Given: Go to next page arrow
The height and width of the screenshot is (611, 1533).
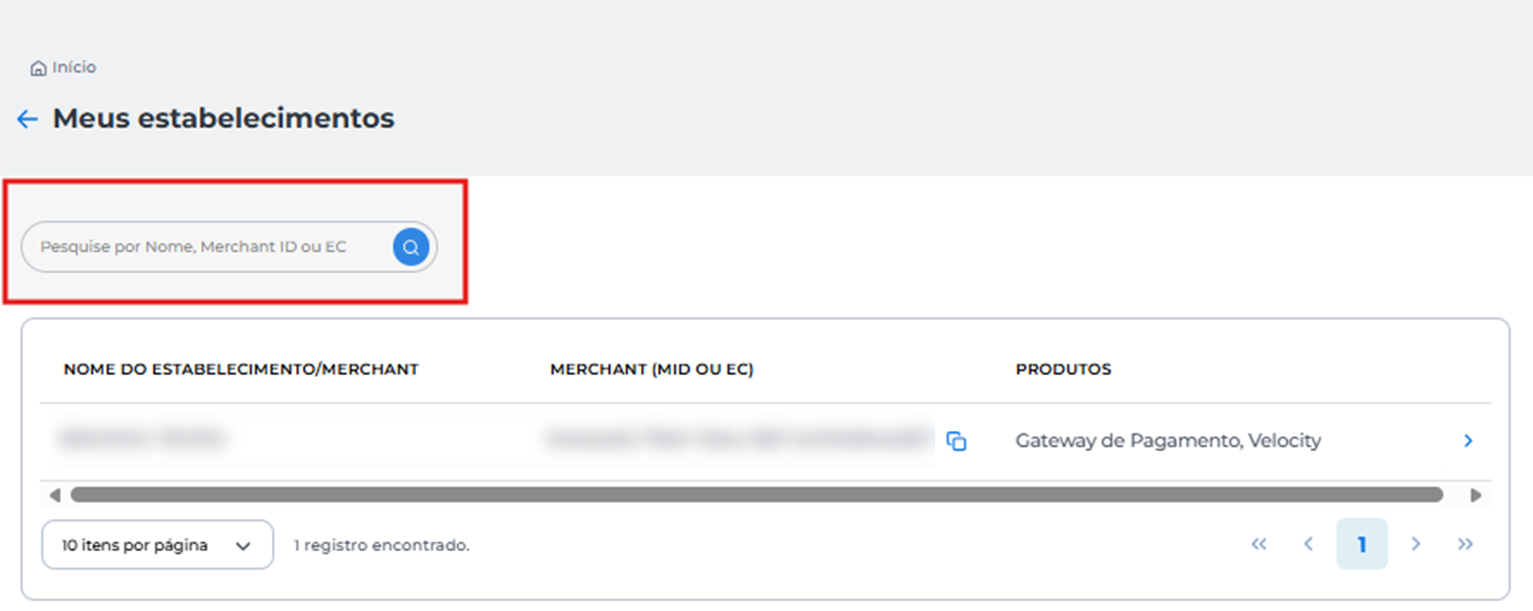Looking at the screenshot, I should (x=1416, y=544).
